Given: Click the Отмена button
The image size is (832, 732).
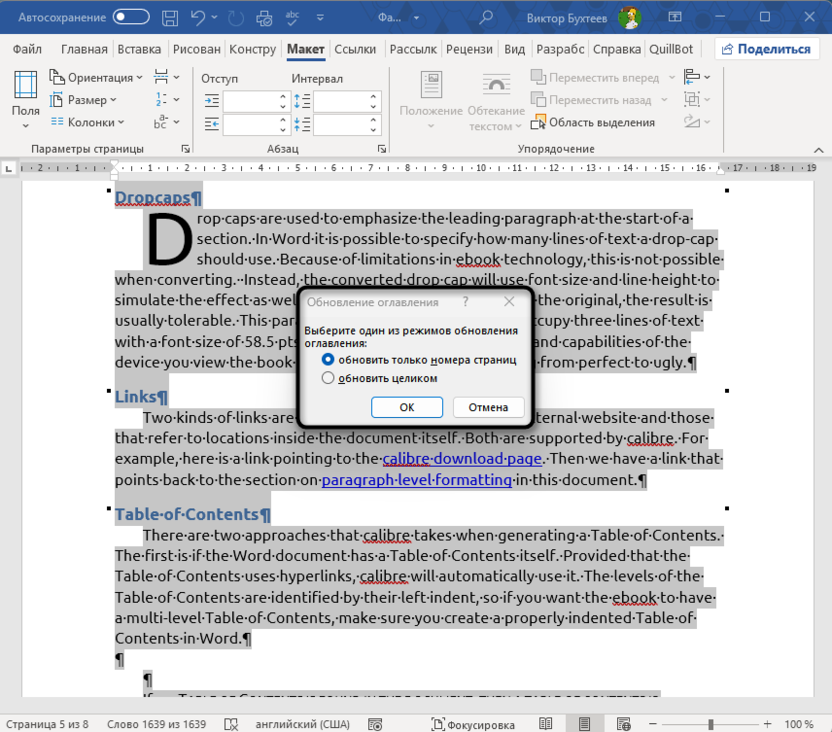Looking at the screenshot, I should point(488,407).
